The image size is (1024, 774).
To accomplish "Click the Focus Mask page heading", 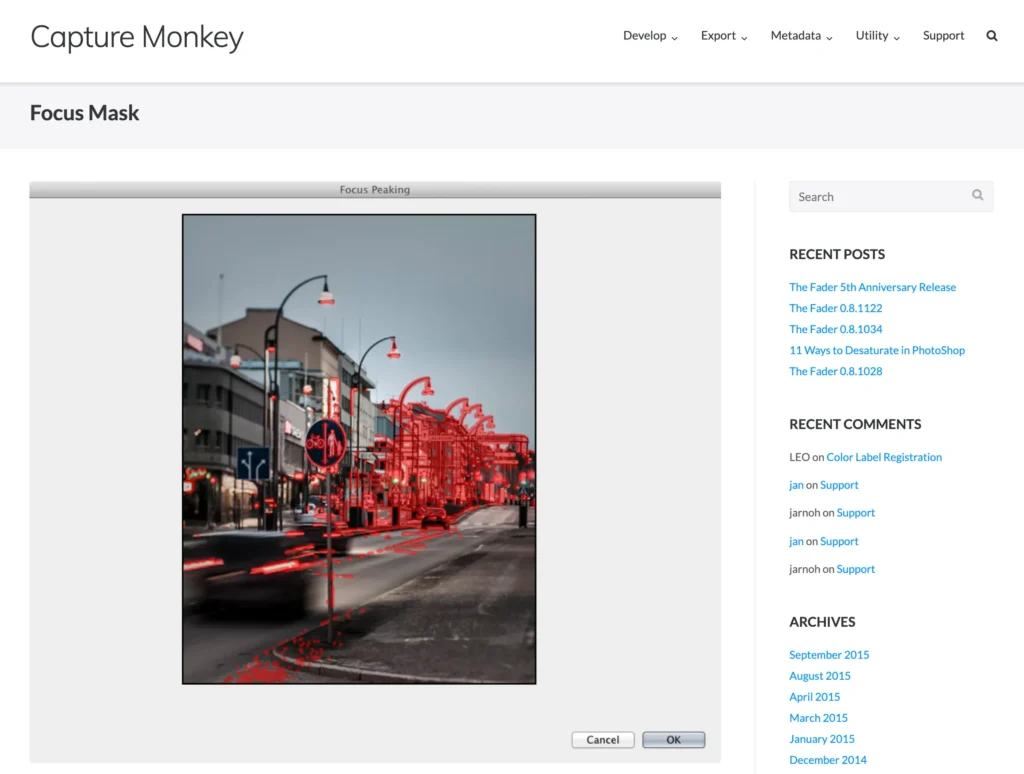I will click(x=84, y=113).
